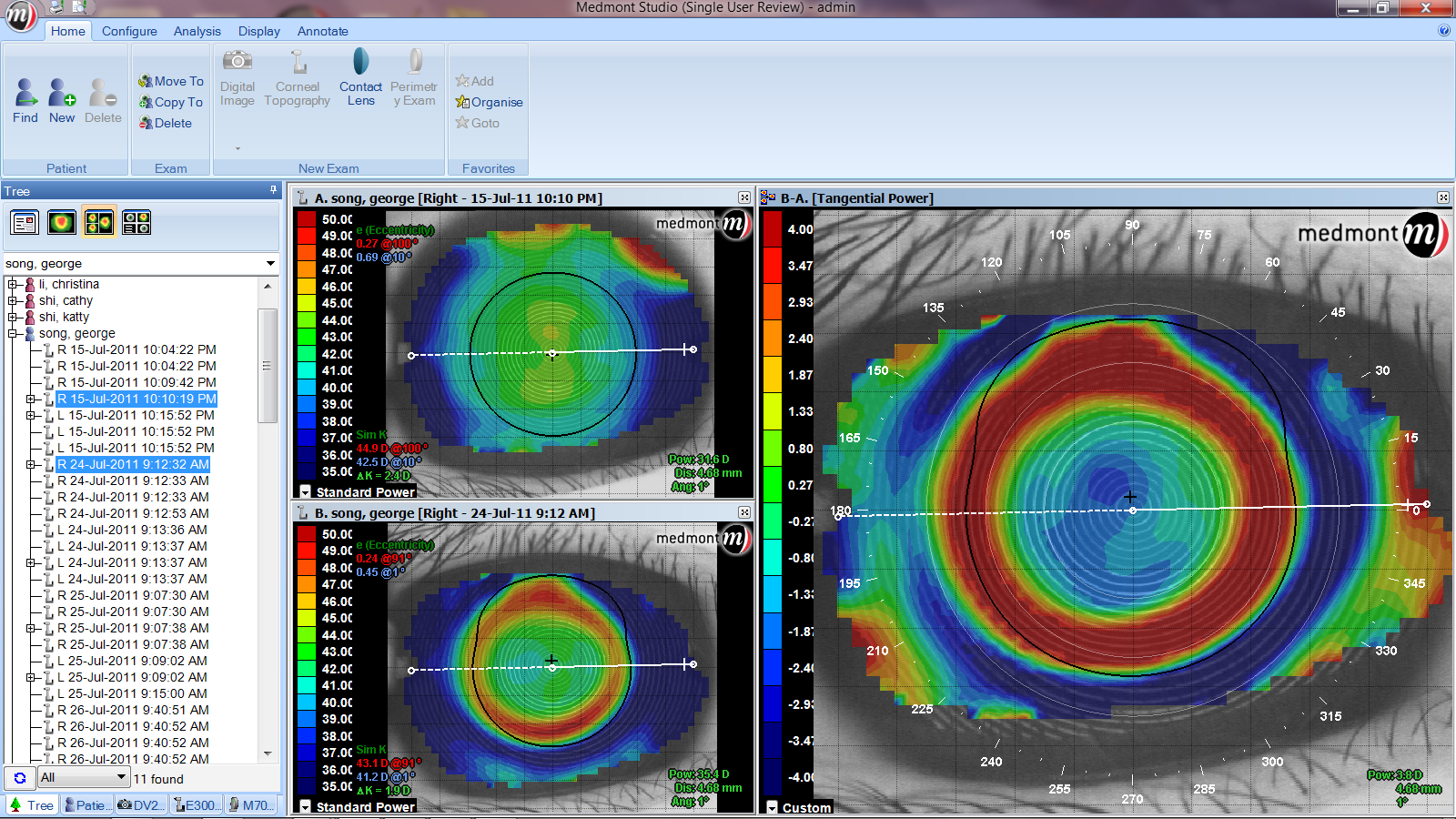
Task: Expand patient shi, katty
Action: pos(13,317)
